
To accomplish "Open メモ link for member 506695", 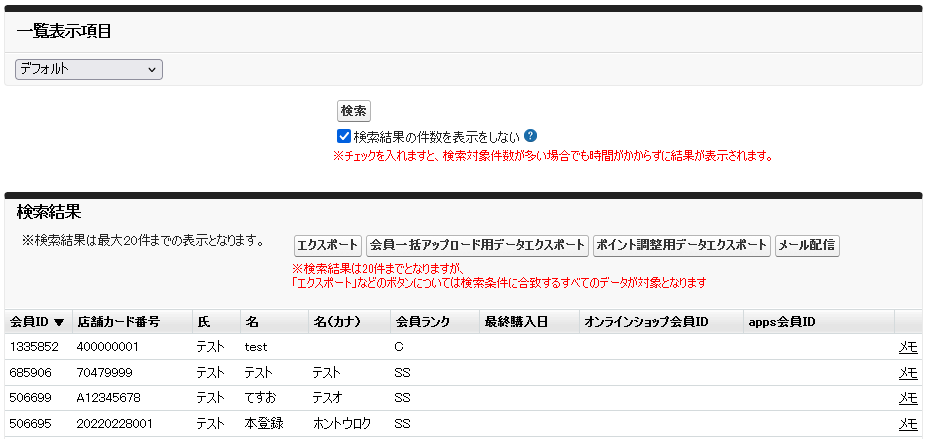I will [x=907, y=424].
